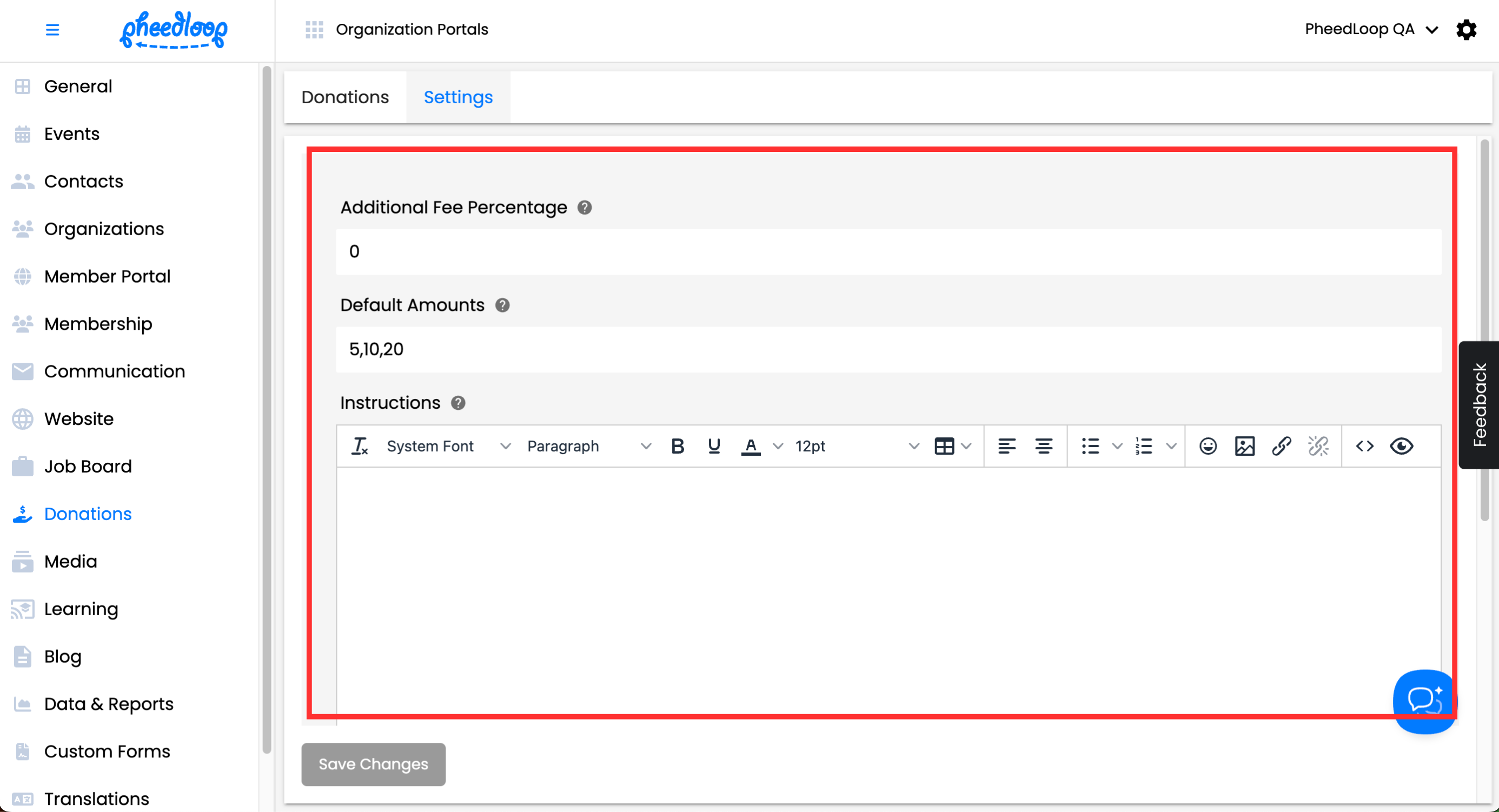This screenshot has height=812, width=1499.
Task: Open the source code view icon
Action: 1364,446
